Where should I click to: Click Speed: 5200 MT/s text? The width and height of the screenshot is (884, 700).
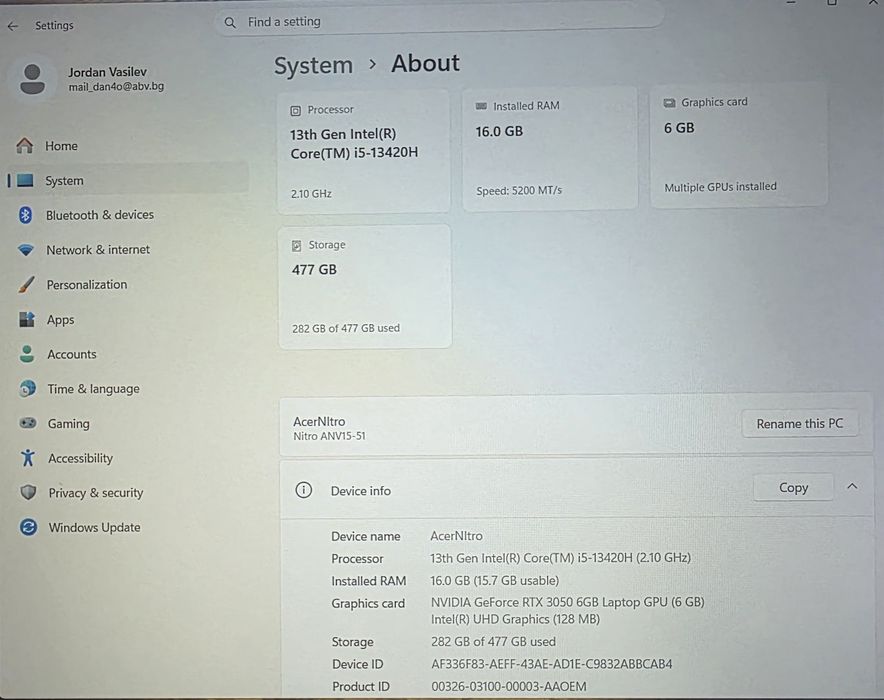point(519,190)
